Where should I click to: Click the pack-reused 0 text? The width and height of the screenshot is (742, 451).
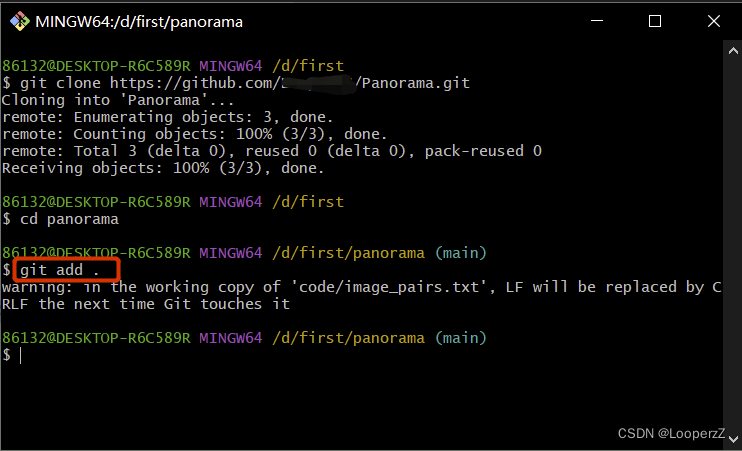(483, 151)
